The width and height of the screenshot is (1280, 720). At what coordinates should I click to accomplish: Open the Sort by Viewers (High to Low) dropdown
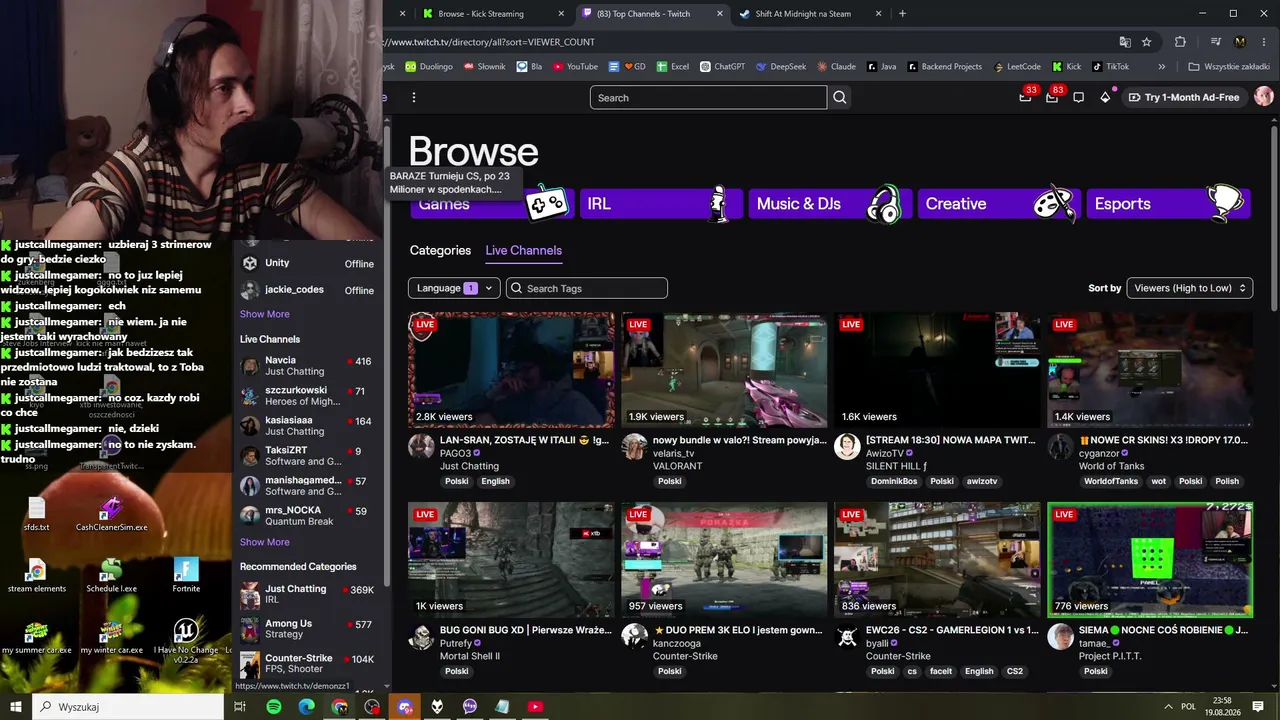click(1190, 288)
